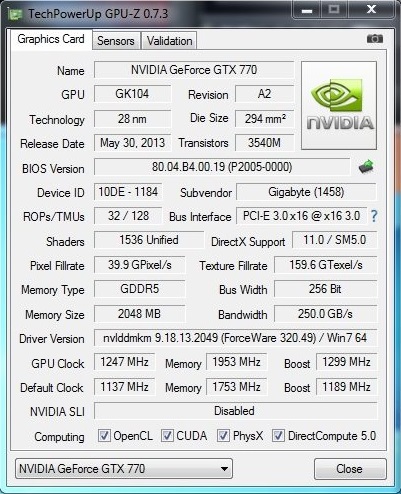The width and height of the screenshot is (401, 494).
Task: Click the Bus Width field 256 Bit
Action: [x=326, y=289]
